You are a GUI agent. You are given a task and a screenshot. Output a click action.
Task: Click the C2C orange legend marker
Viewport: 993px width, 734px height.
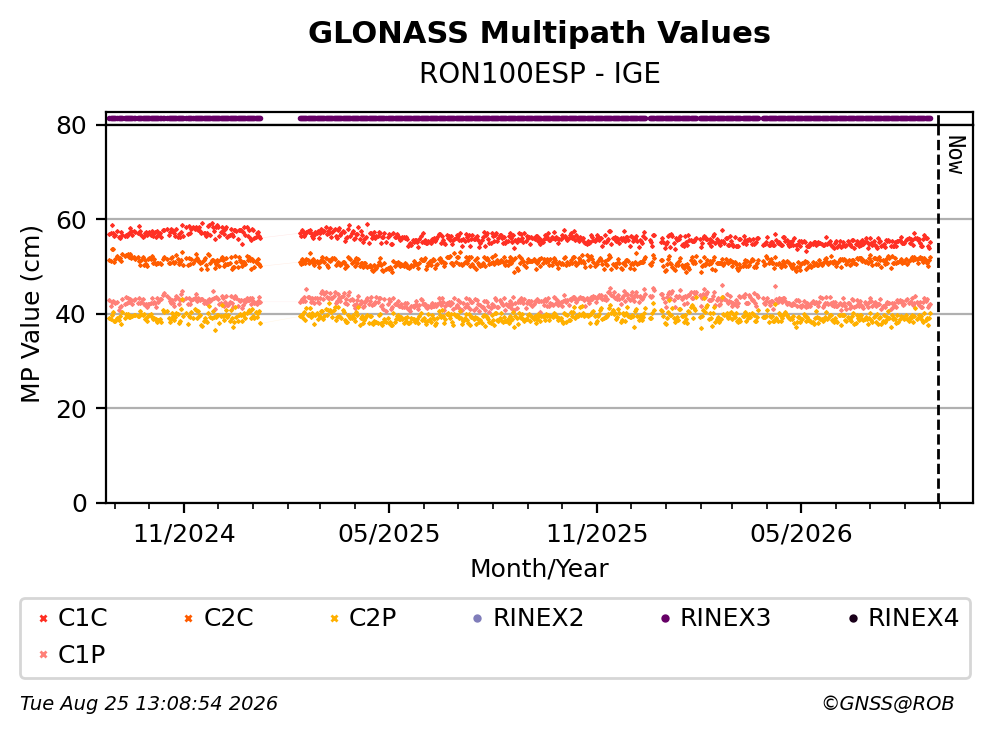(x=188, y=619)
